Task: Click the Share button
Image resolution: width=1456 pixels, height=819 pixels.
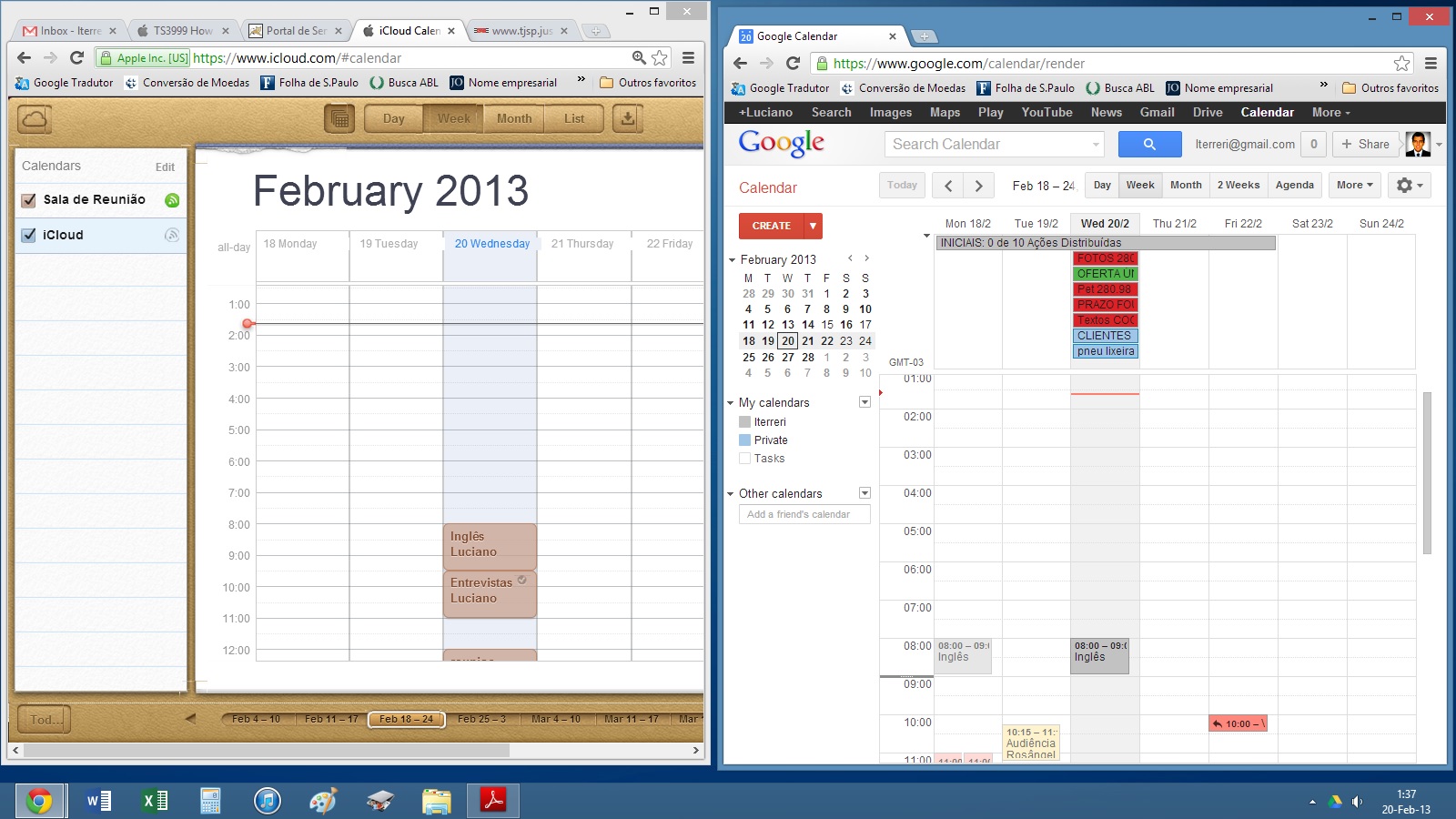Action: (1366, 144)
